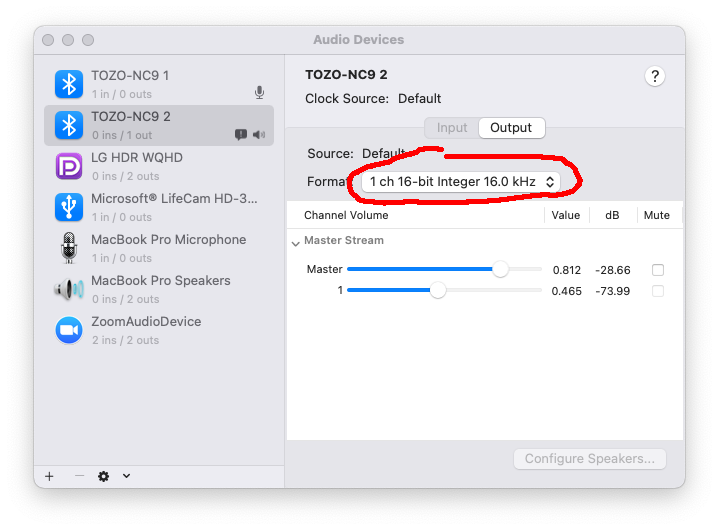Click the MacBook Pro Speakers icon

68,289
